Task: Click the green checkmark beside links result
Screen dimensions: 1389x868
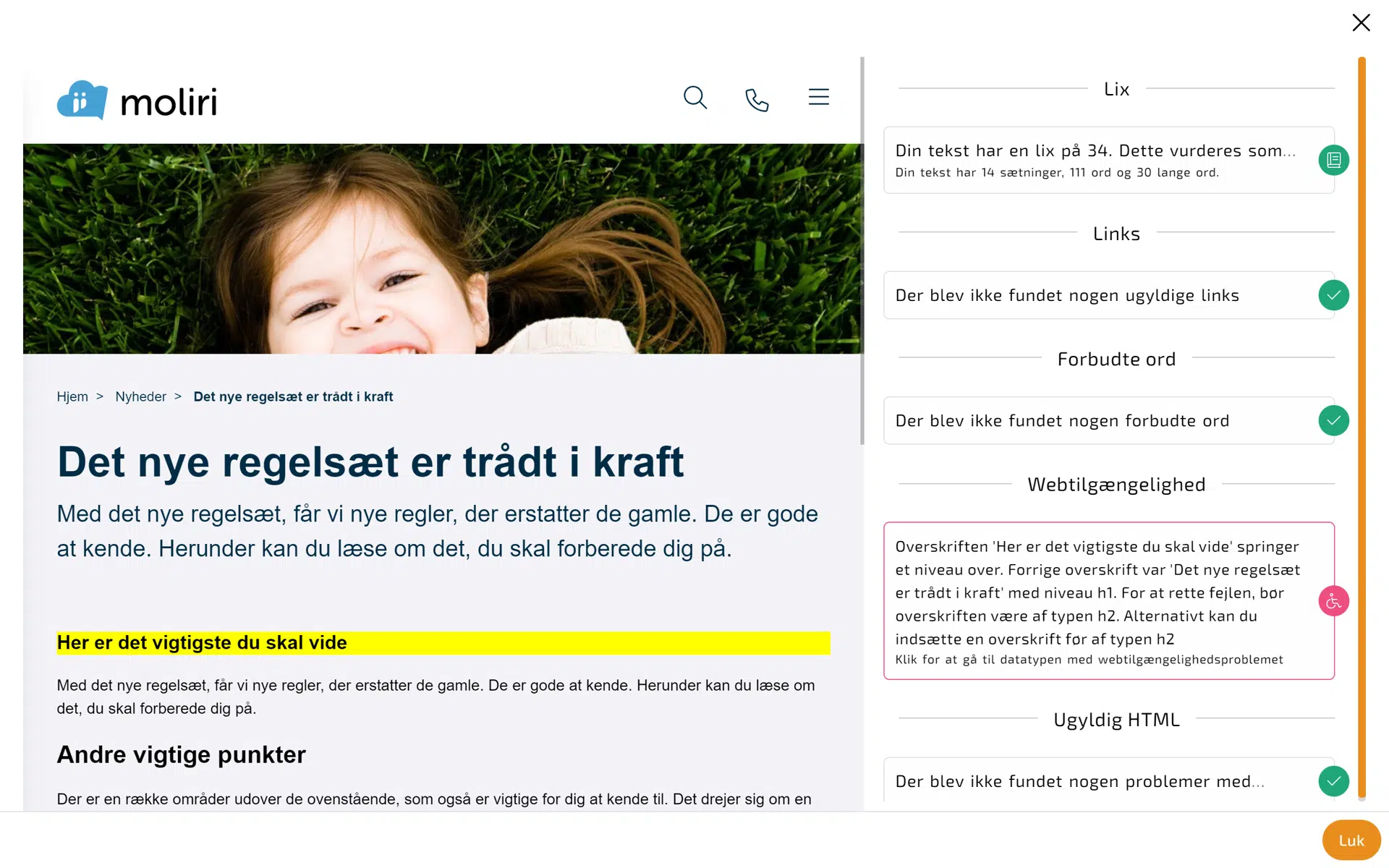Action: [1333, 295]
